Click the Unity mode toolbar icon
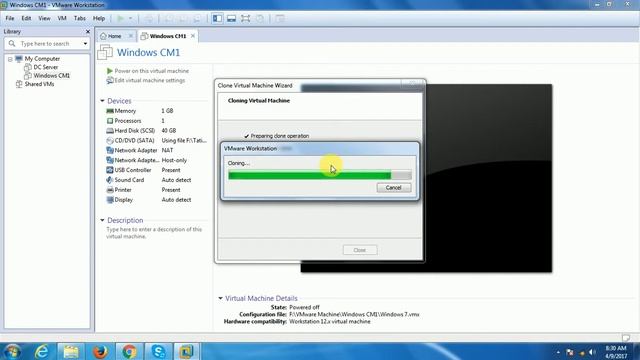Viewport: 640px width, 360px height. pos(260,18)
